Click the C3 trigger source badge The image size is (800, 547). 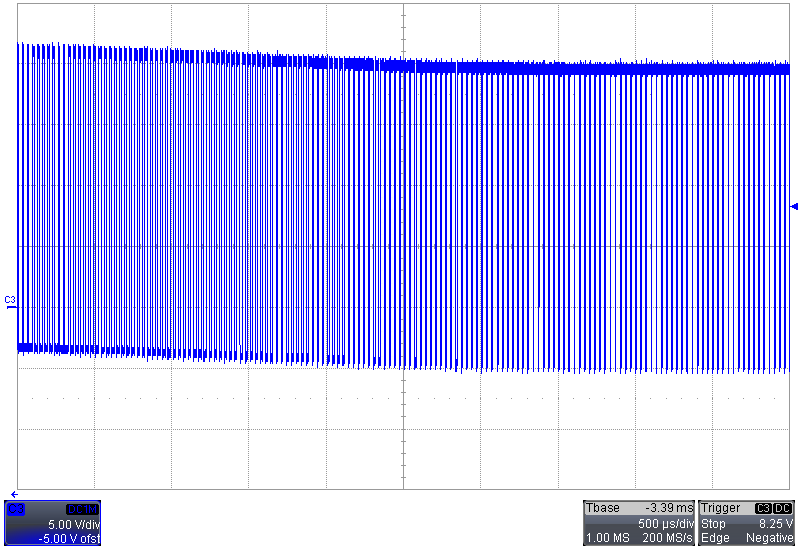point(763,508)
